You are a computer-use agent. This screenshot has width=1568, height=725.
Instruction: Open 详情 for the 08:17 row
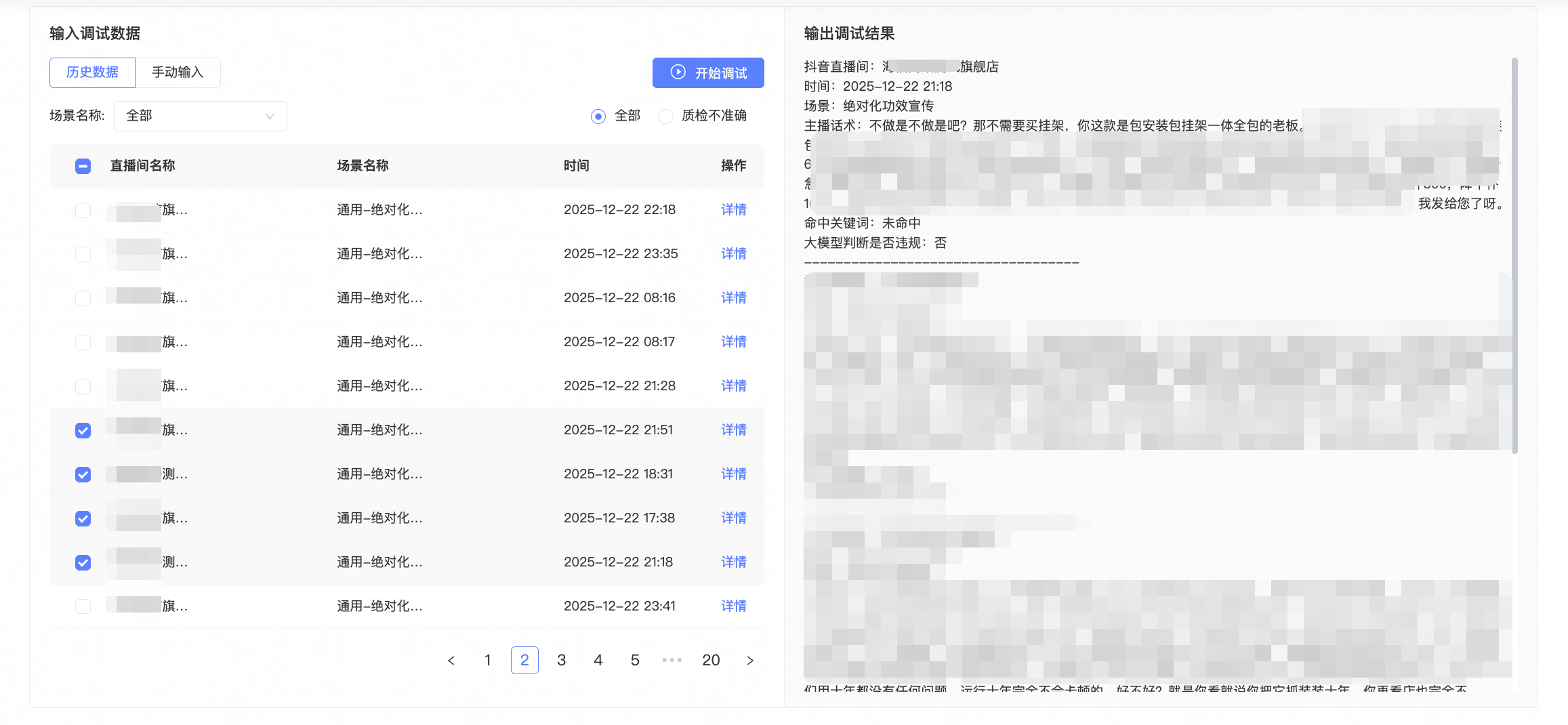(734, 342)
